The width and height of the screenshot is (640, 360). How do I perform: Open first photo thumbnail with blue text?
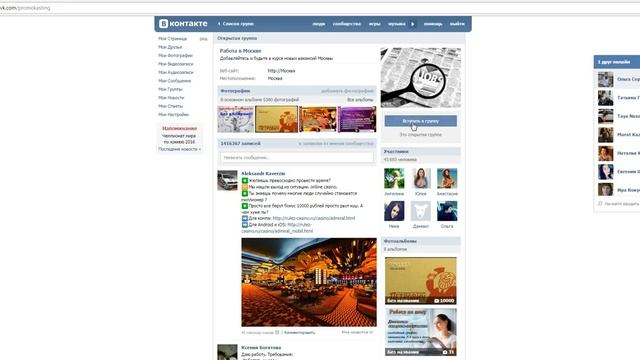(x=236, y=119)
